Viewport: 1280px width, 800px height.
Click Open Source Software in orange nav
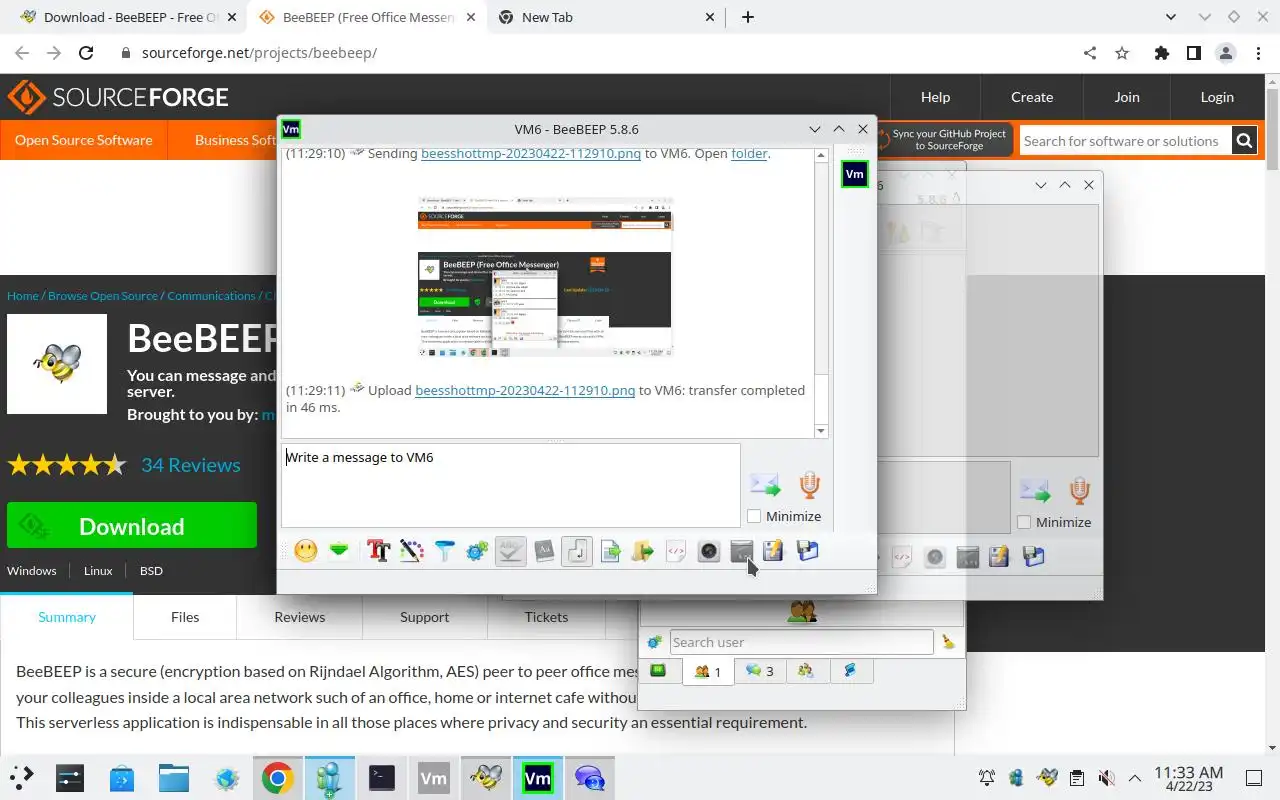84,140
